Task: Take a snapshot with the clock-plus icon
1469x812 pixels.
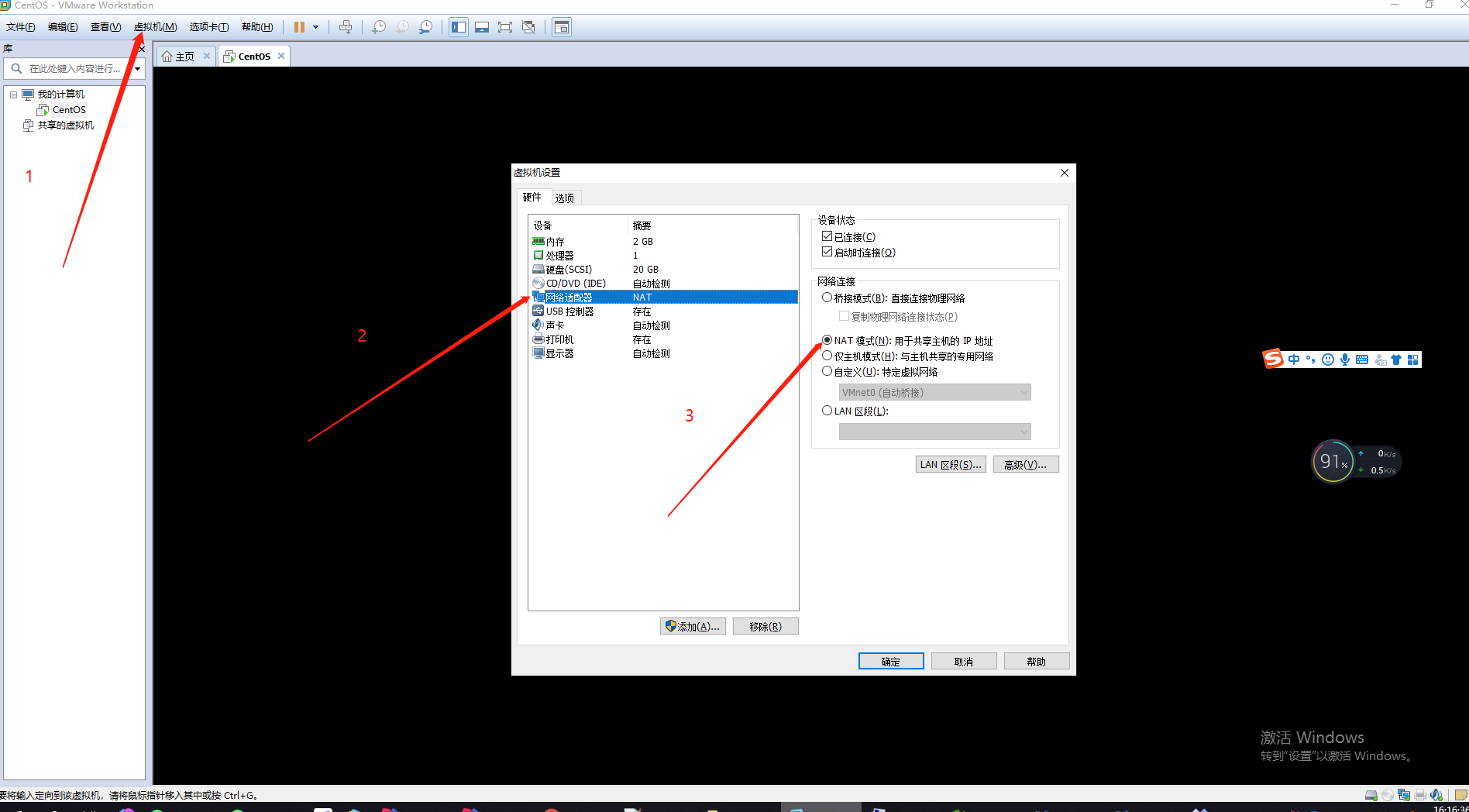Action: coord(379,27)
